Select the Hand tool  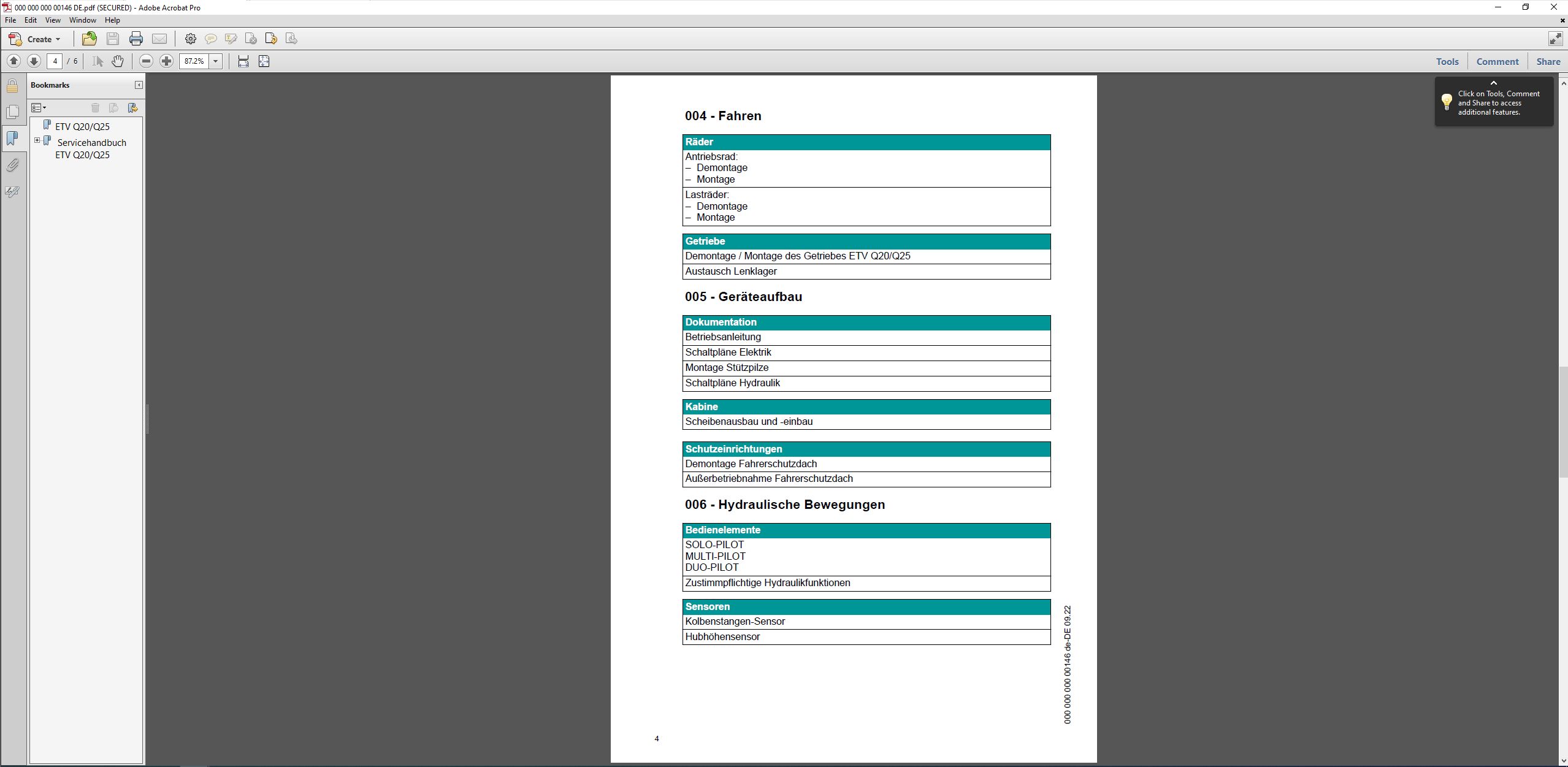(x=117, y=61)
